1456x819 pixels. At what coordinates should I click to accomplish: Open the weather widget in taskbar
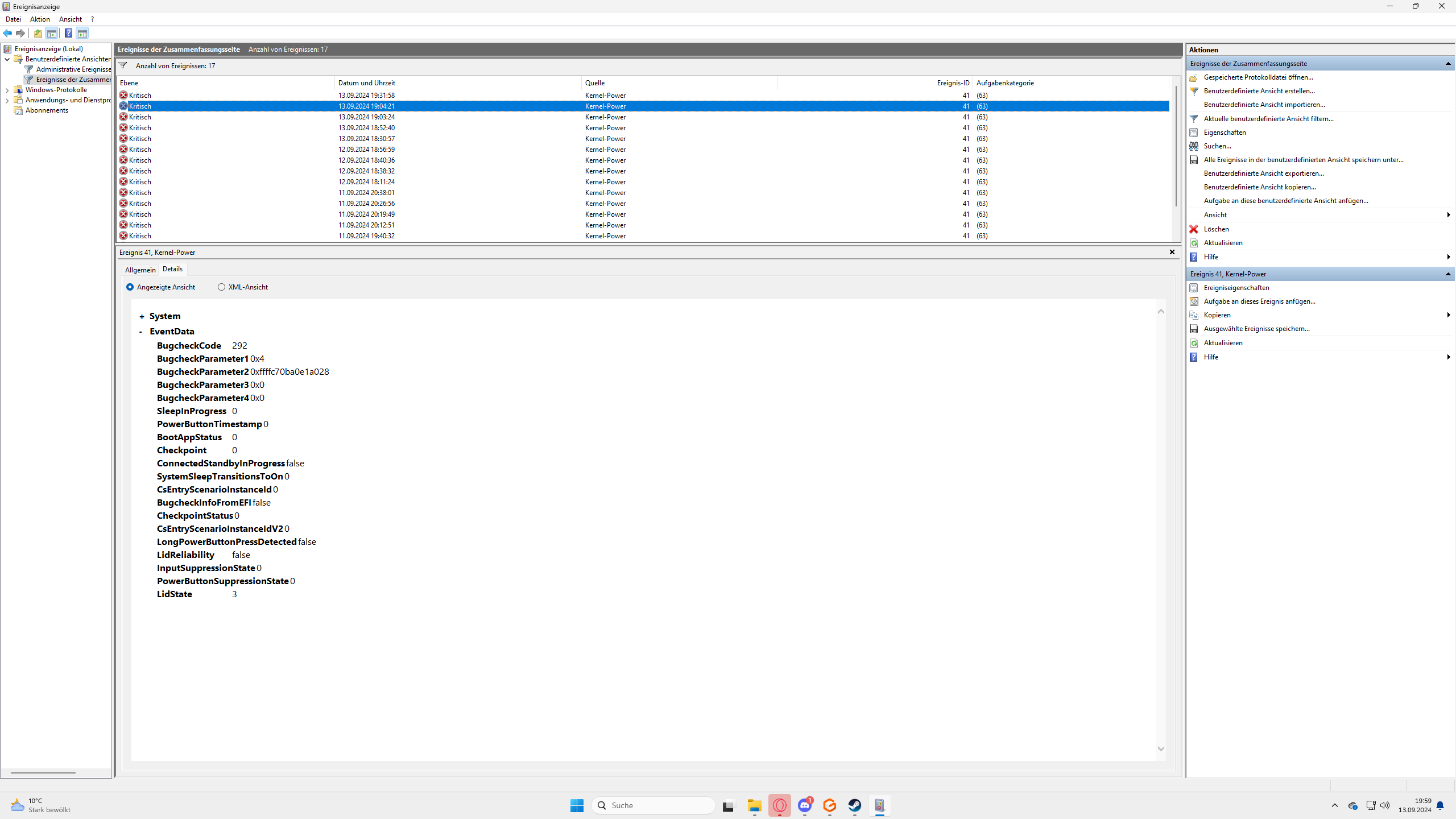coord(41,805)
